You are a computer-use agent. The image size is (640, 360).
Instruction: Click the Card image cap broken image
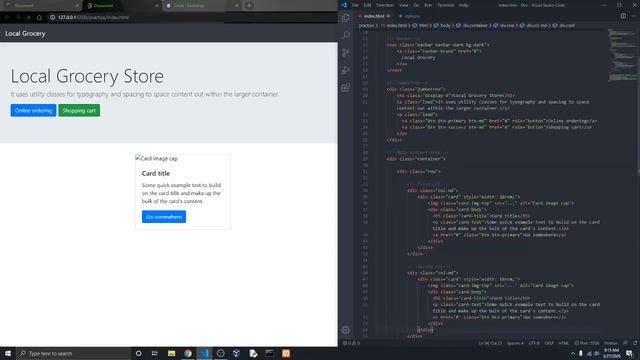pyautogui.click(x=157, y=158)
